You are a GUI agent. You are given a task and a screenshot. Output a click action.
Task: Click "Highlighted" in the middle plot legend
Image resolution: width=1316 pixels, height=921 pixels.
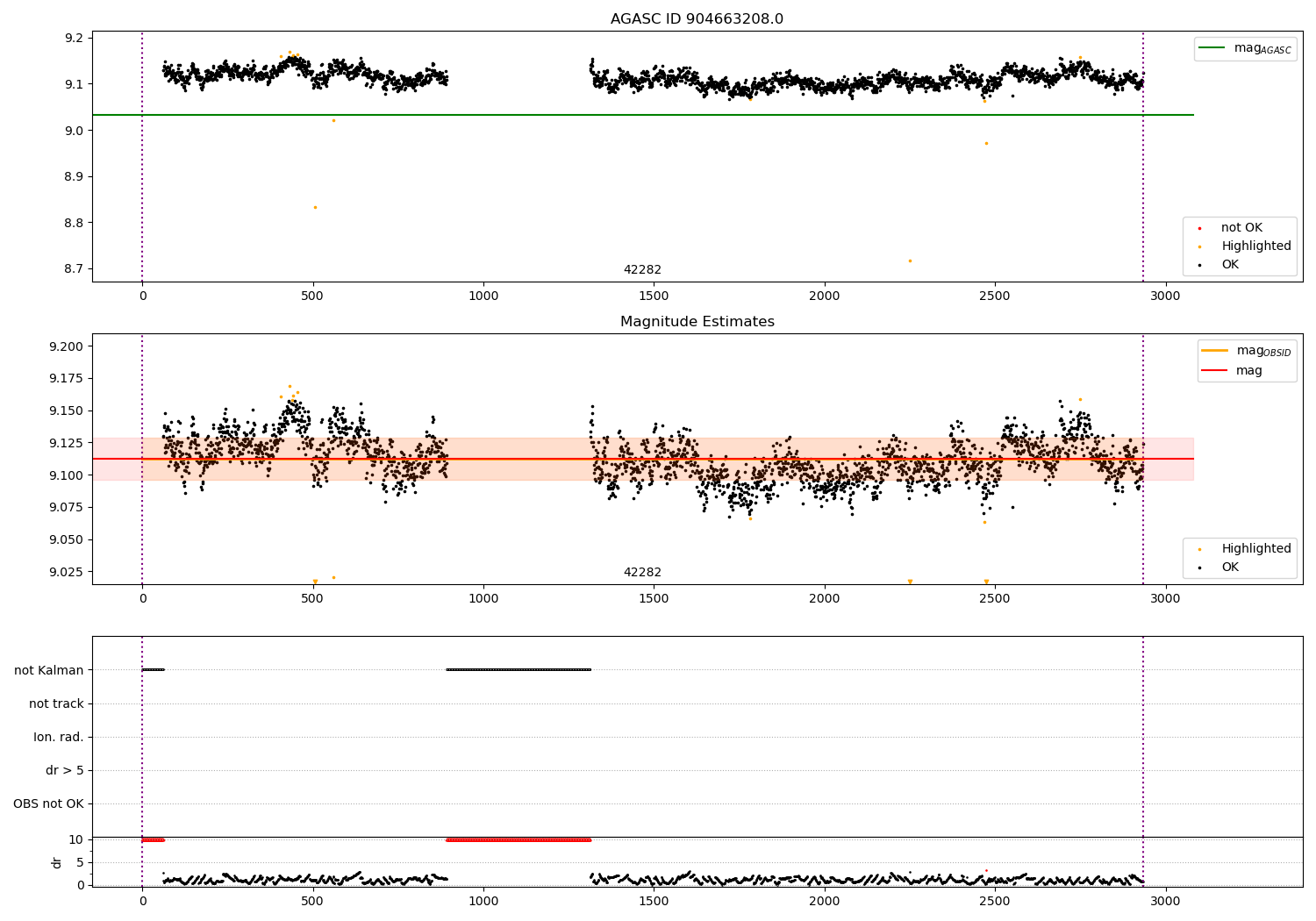1256,549
